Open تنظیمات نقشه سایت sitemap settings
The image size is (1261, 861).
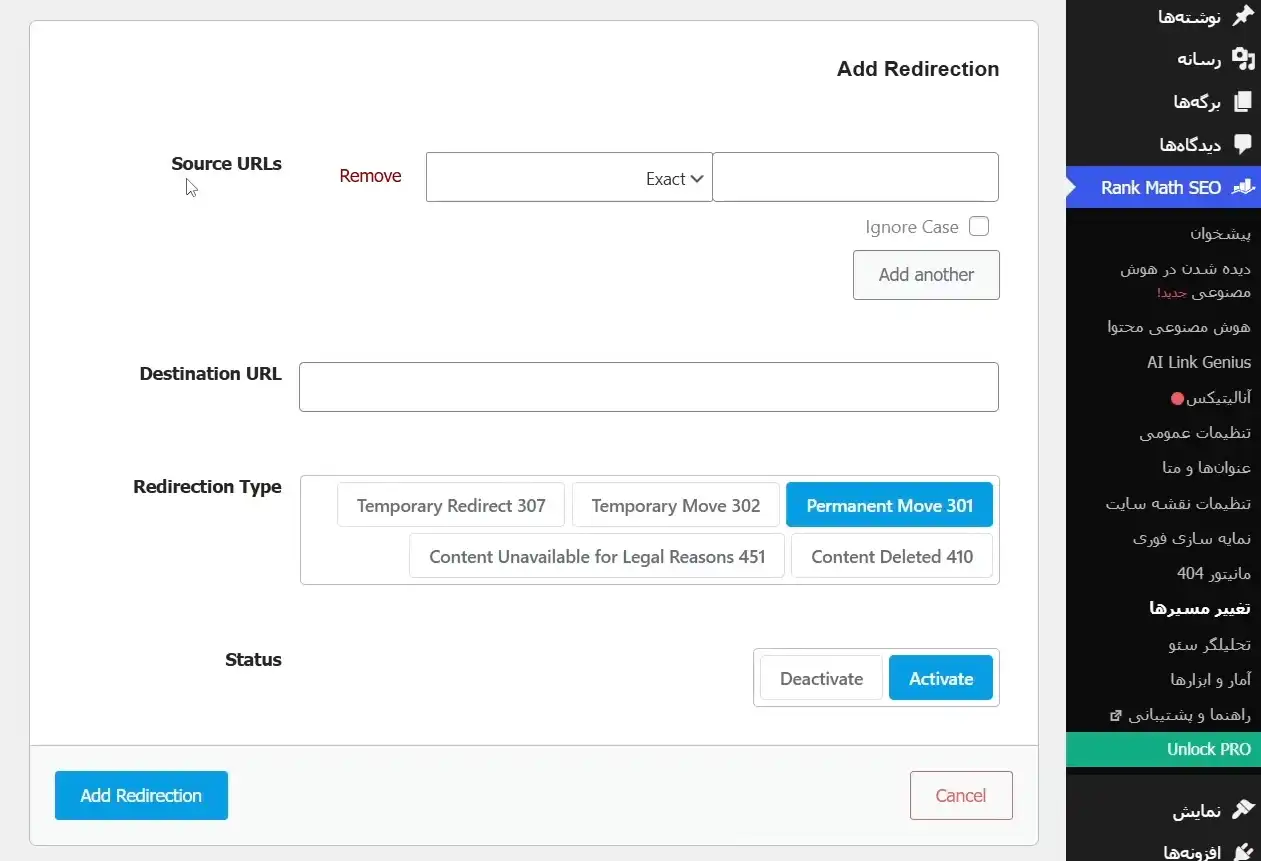[x=1178, y=503]
